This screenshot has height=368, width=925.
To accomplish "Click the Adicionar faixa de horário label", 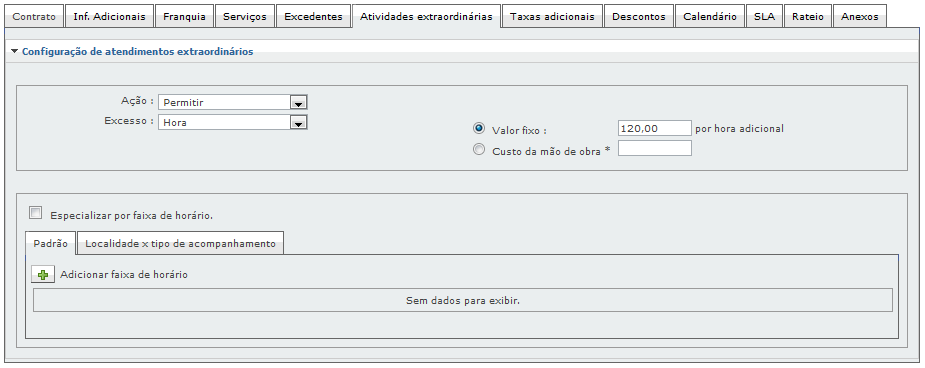I will (x=124, y=275).
